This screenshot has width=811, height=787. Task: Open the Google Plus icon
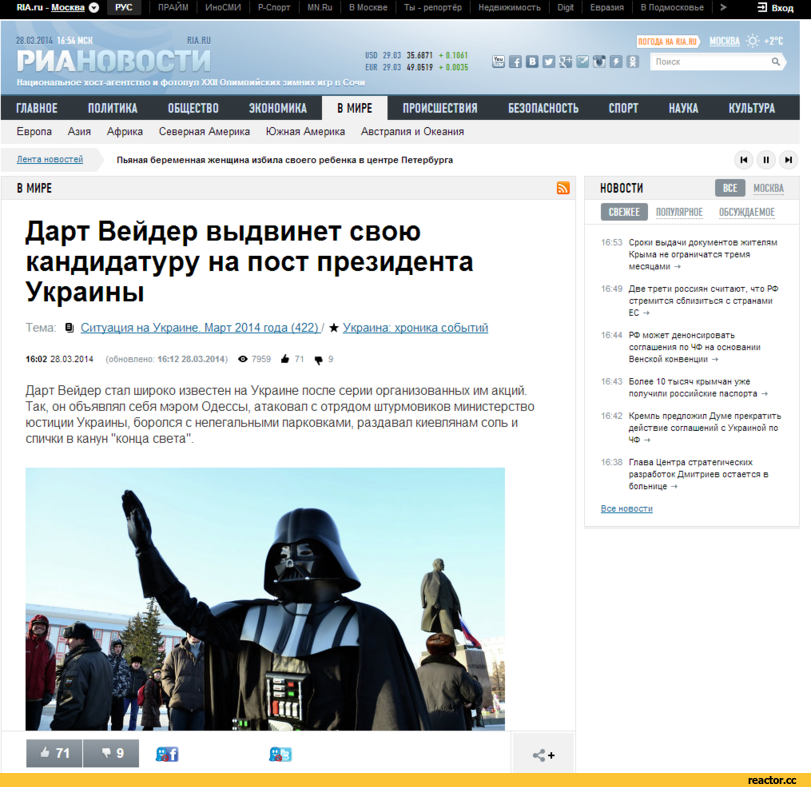(565, 62)
